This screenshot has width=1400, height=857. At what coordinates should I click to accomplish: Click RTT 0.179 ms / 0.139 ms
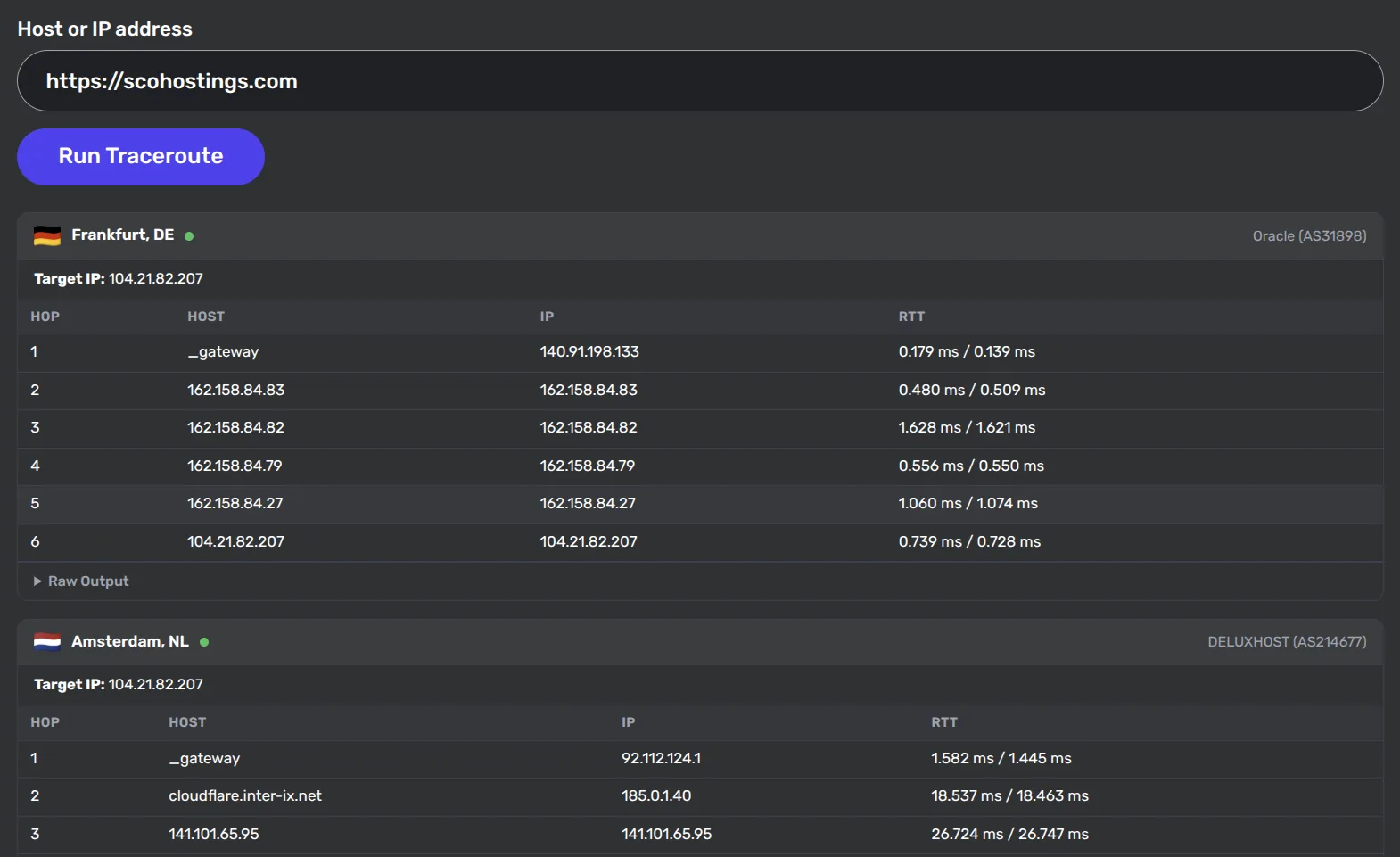pos(967,352)
